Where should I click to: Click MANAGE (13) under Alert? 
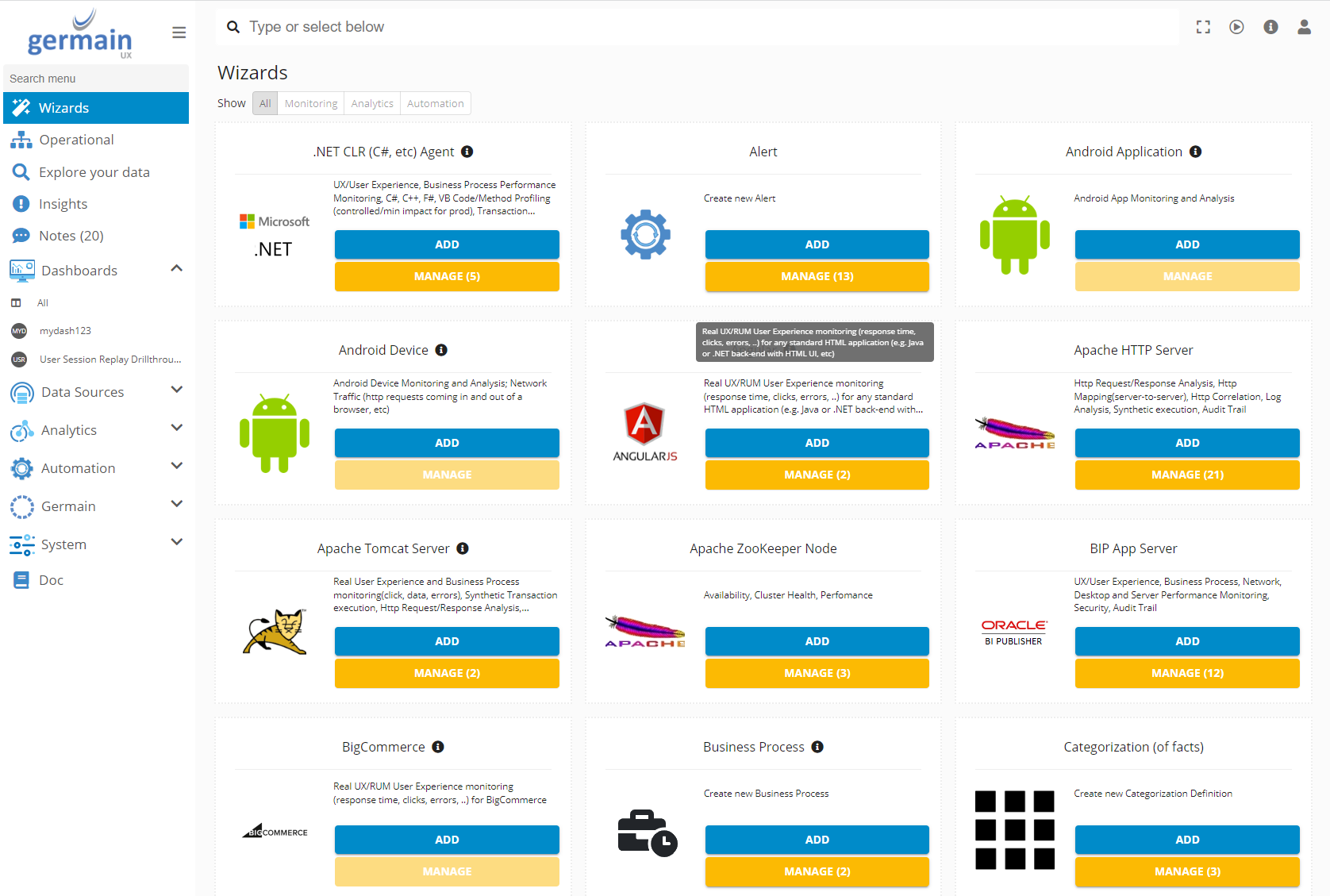tap(817, 276)
